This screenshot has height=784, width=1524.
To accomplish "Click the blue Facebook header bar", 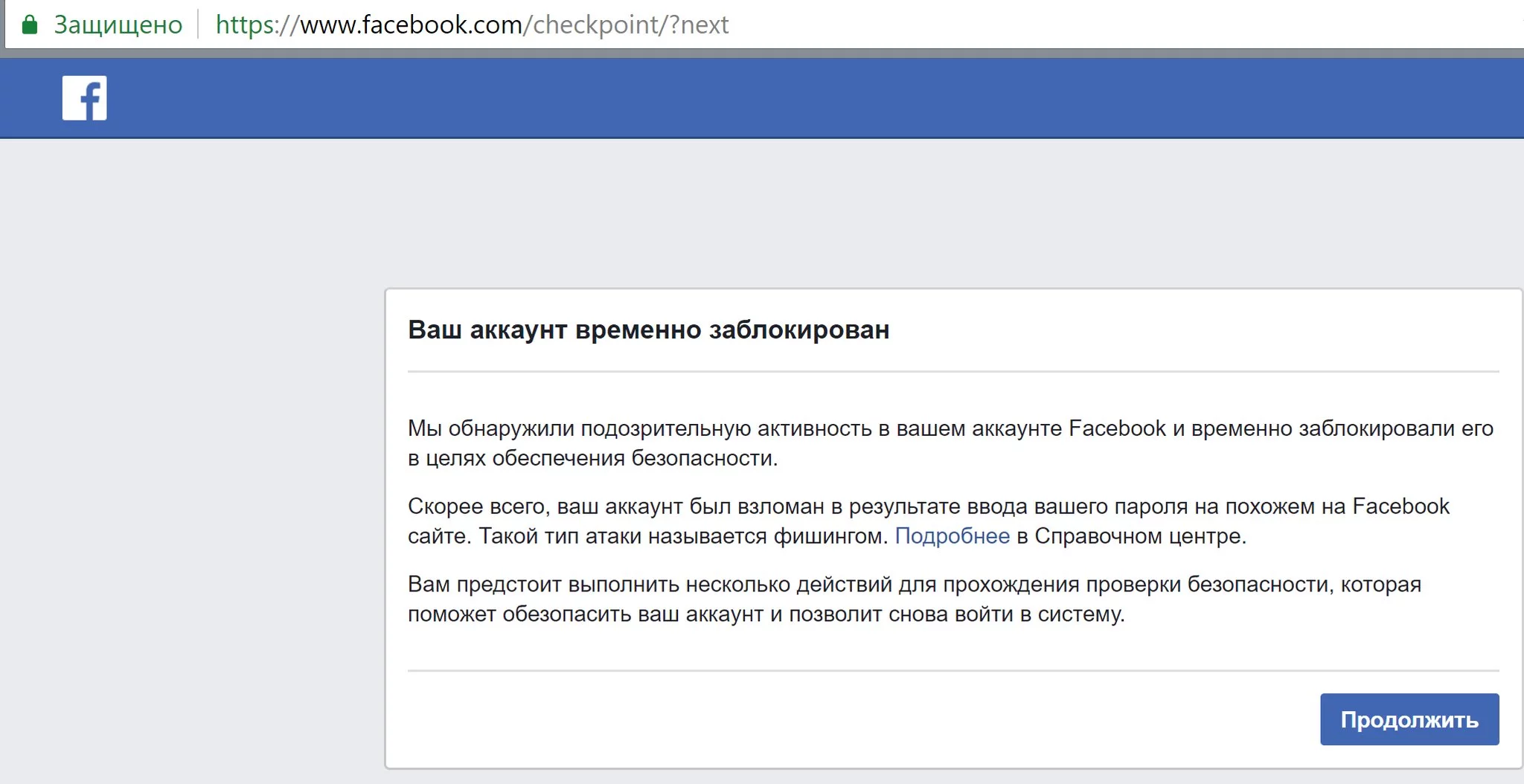I will [x=744, y=97].
